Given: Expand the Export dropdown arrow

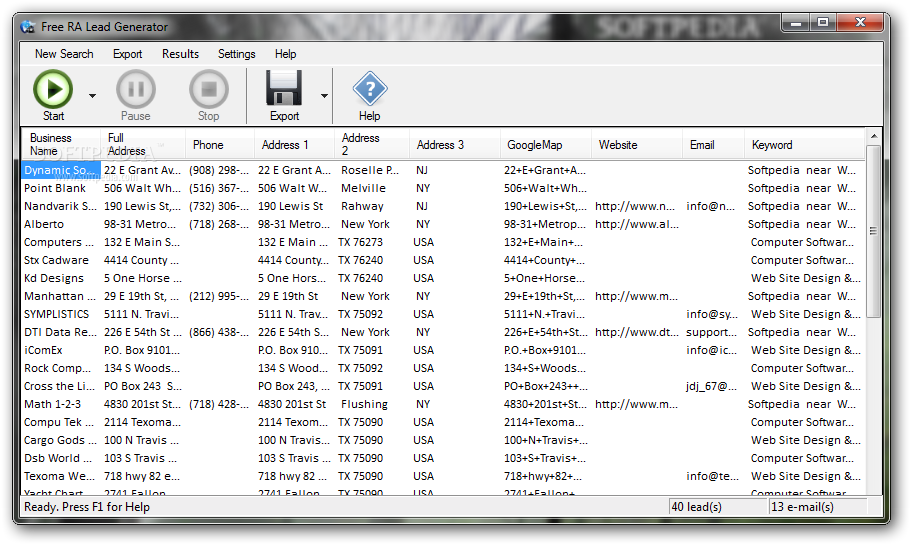Looking at the screenshot, I should [x=324, y=96].
